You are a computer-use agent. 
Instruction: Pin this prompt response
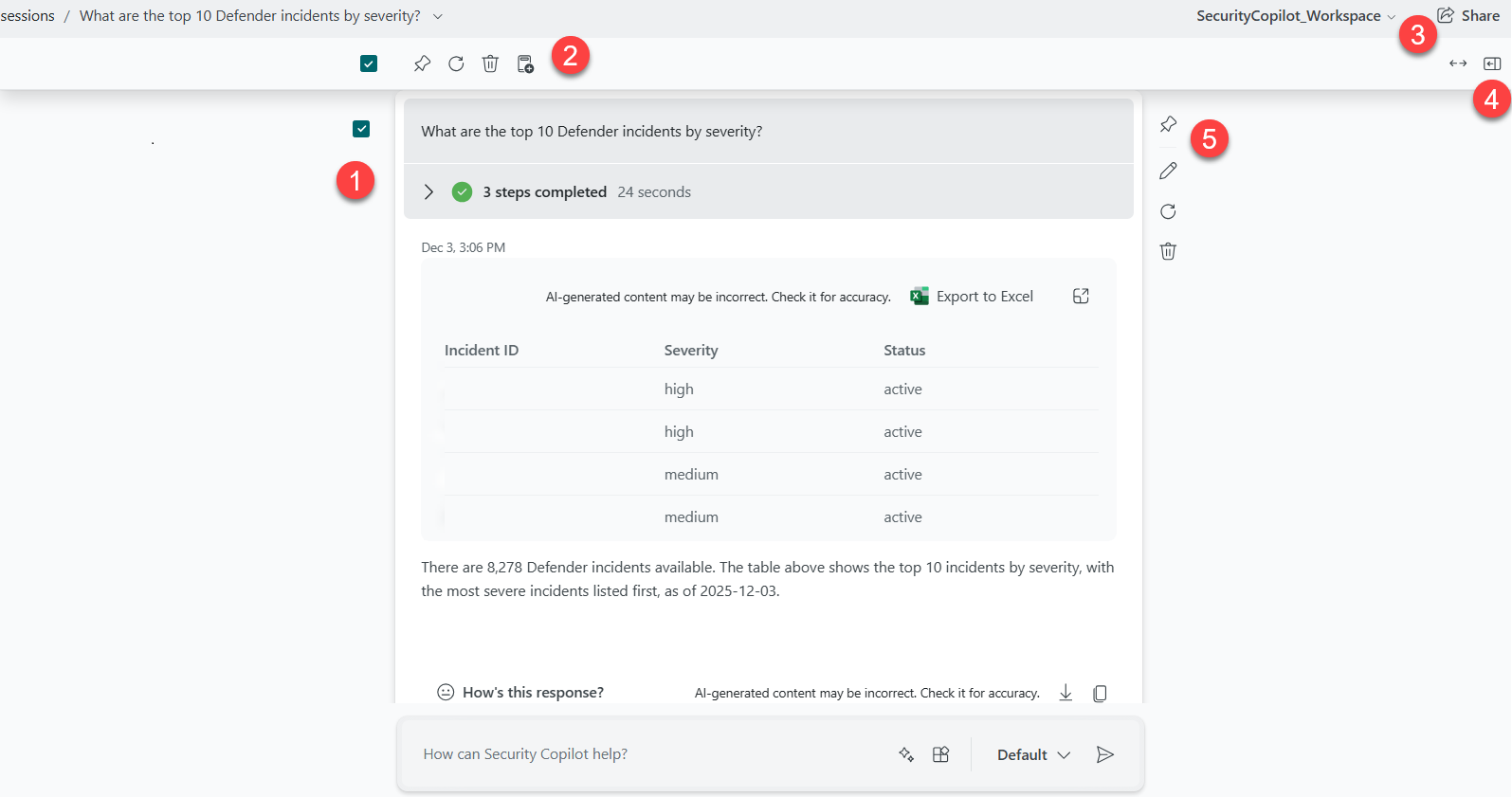[1168, 124]
